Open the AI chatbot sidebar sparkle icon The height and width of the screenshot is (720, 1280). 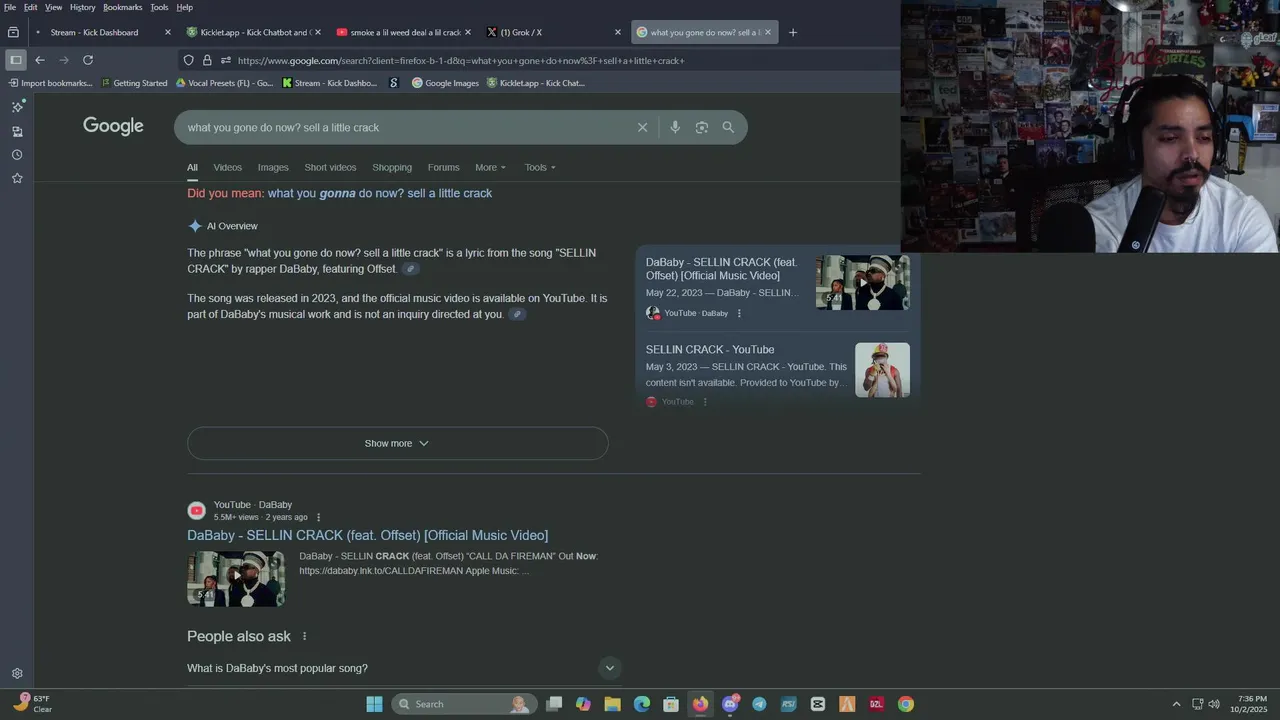click(x=17, y=106)
